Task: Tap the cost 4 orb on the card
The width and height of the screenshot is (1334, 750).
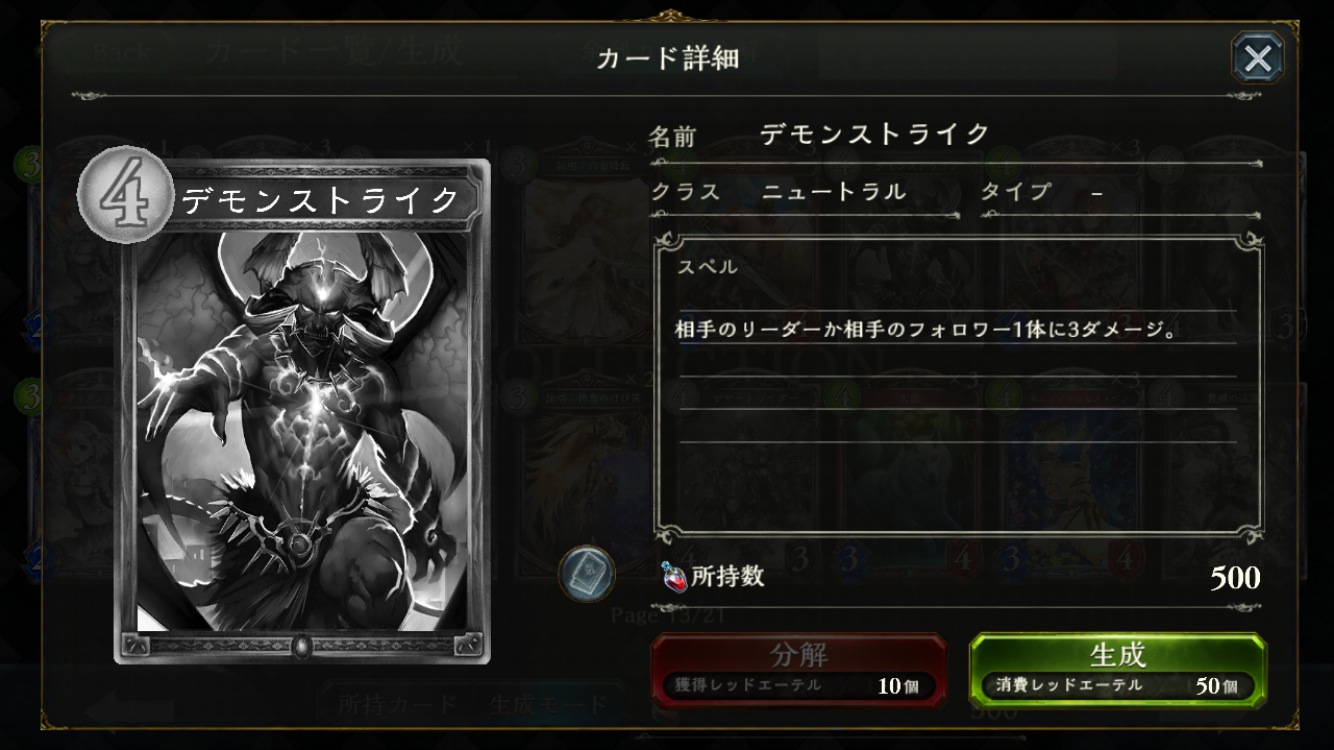Action: pyautogui.click(x=126, y=194)
